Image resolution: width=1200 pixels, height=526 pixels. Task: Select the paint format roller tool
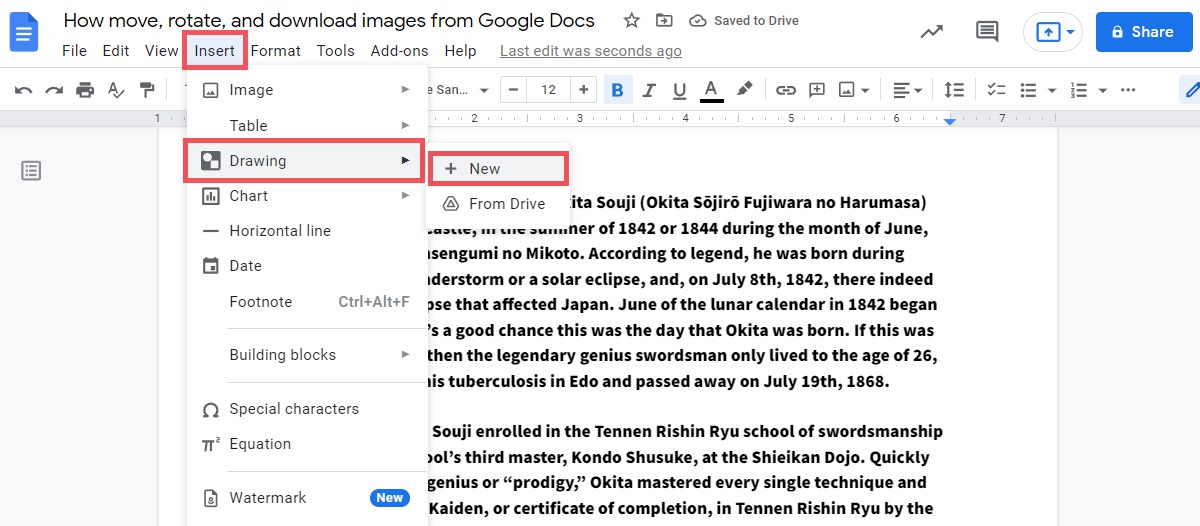coord(147,90)
